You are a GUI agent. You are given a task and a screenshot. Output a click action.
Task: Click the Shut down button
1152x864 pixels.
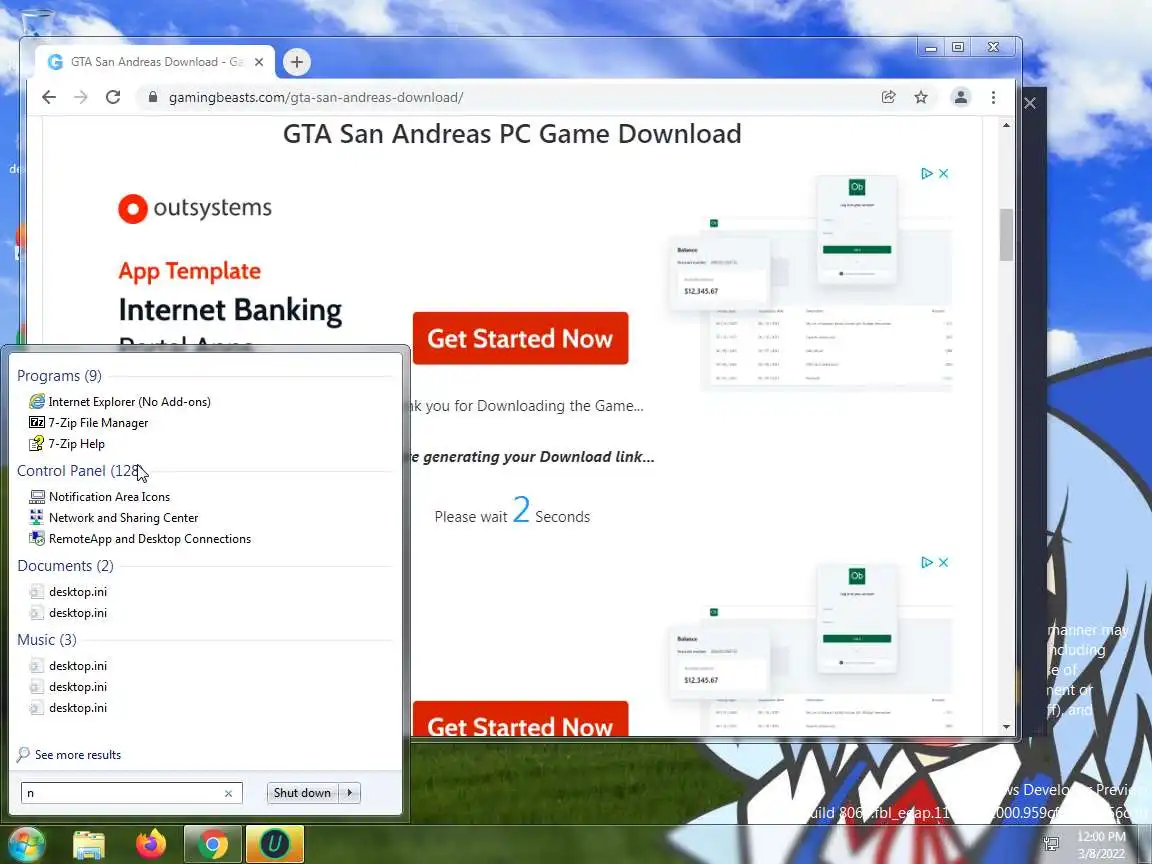pyautogui.click(x=303, y=793)
